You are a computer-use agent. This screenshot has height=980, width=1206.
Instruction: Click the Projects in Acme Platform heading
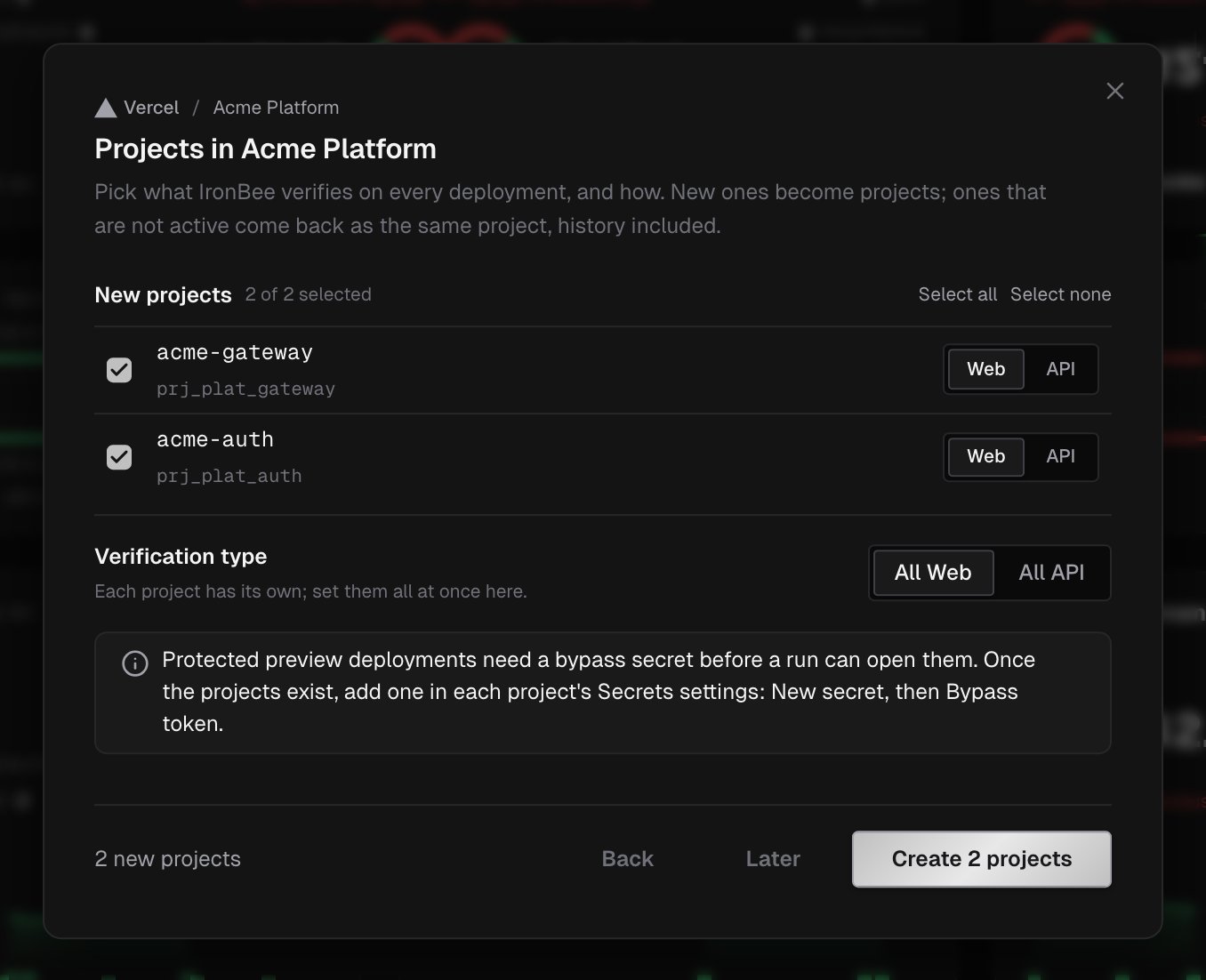click(265, 149)
